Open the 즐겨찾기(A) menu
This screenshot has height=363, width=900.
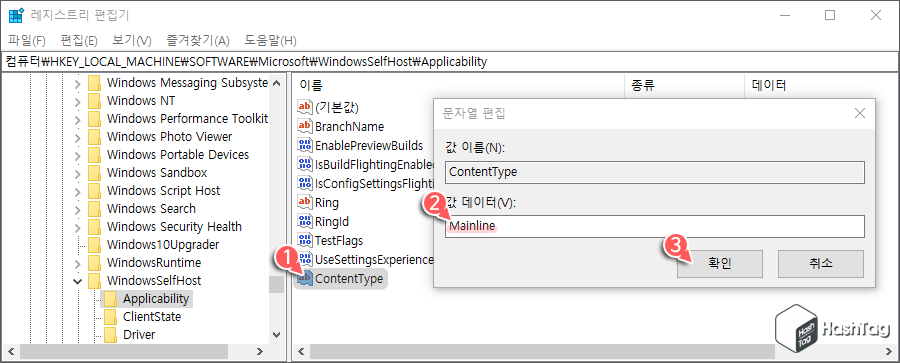pyautogui.click(x=197, y=41)
